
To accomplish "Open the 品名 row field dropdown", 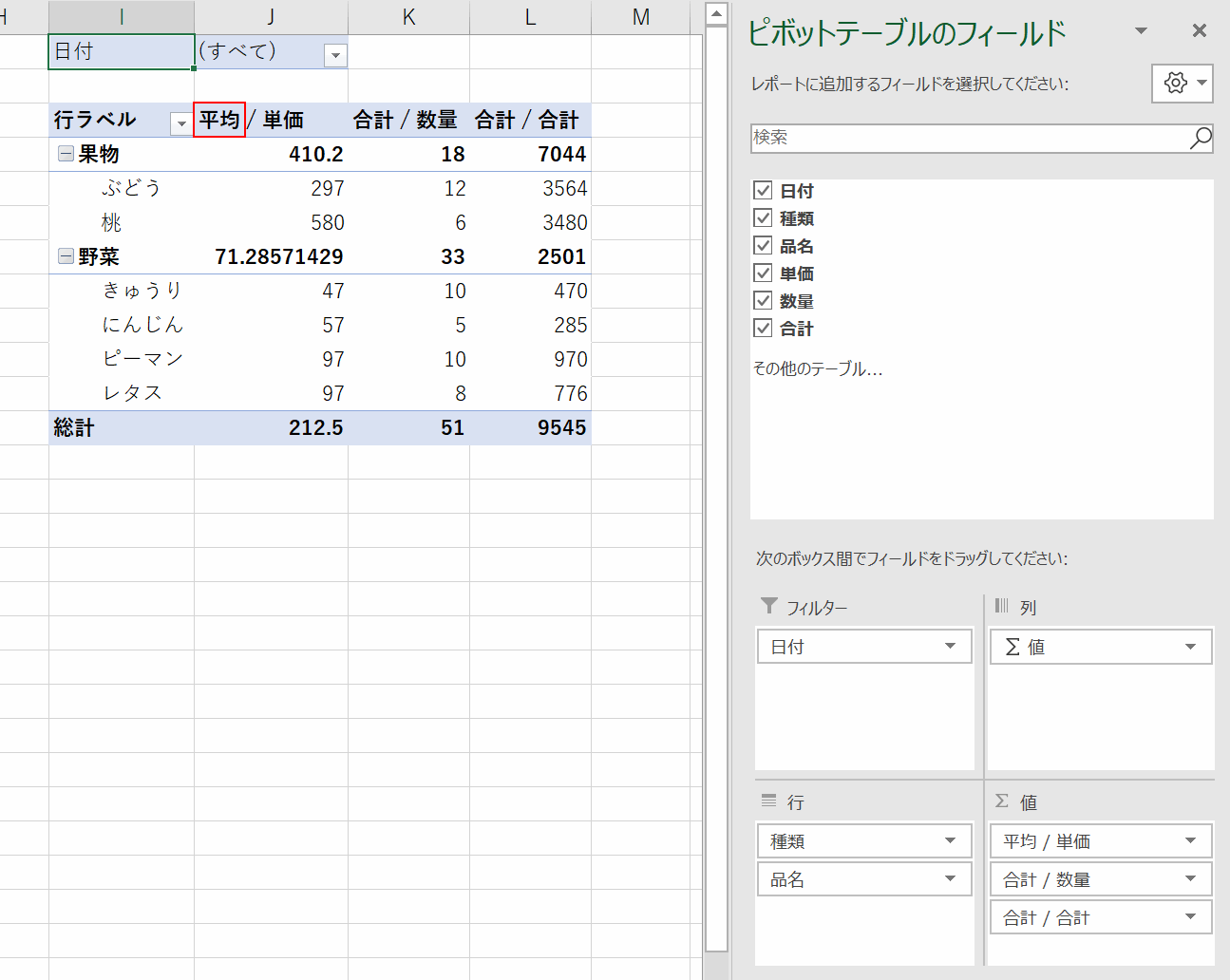I will (950, 879).
